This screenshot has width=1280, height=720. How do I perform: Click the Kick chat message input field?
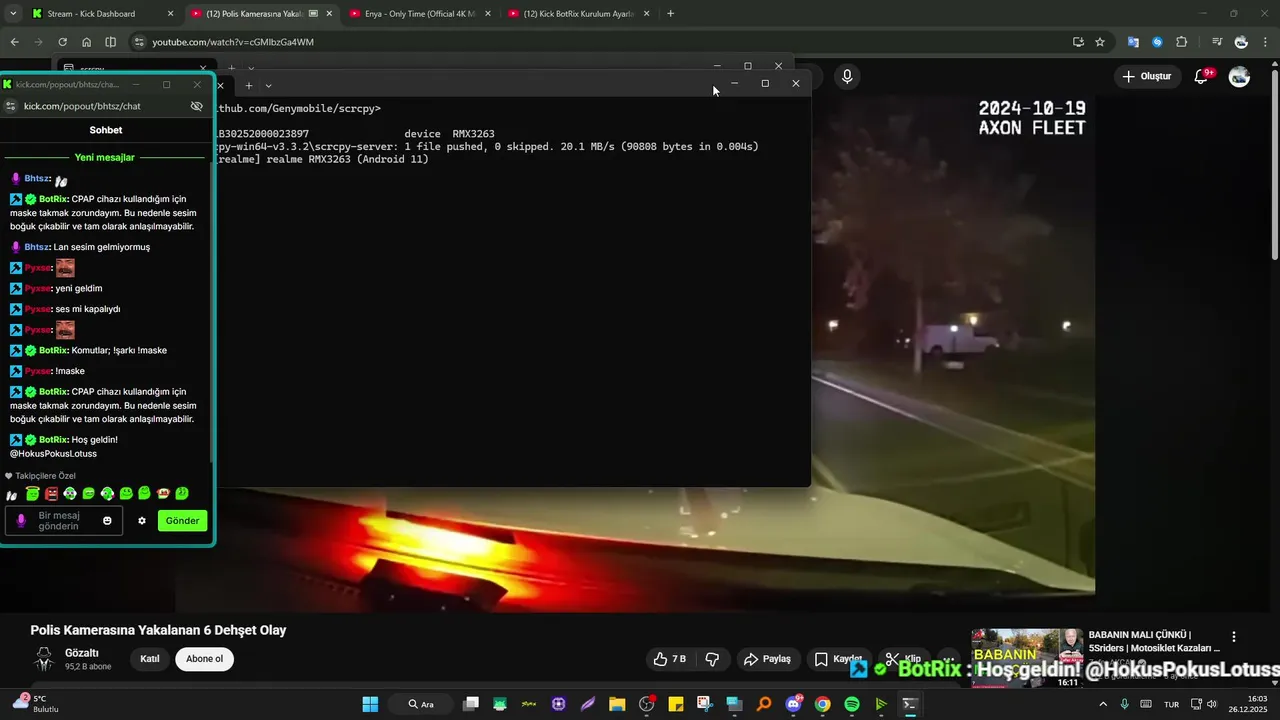(63, 521)
